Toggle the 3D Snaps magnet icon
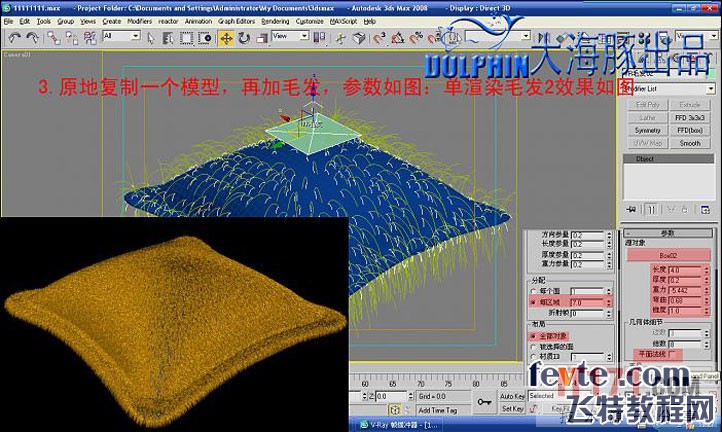Screen dimensions: 722x432 point(379,38)
